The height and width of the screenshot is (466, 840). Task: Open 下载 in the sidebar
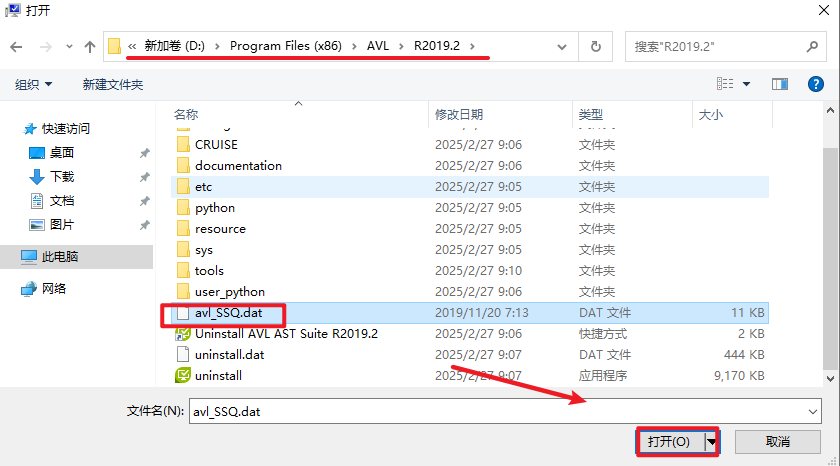(x=51, y=177)
